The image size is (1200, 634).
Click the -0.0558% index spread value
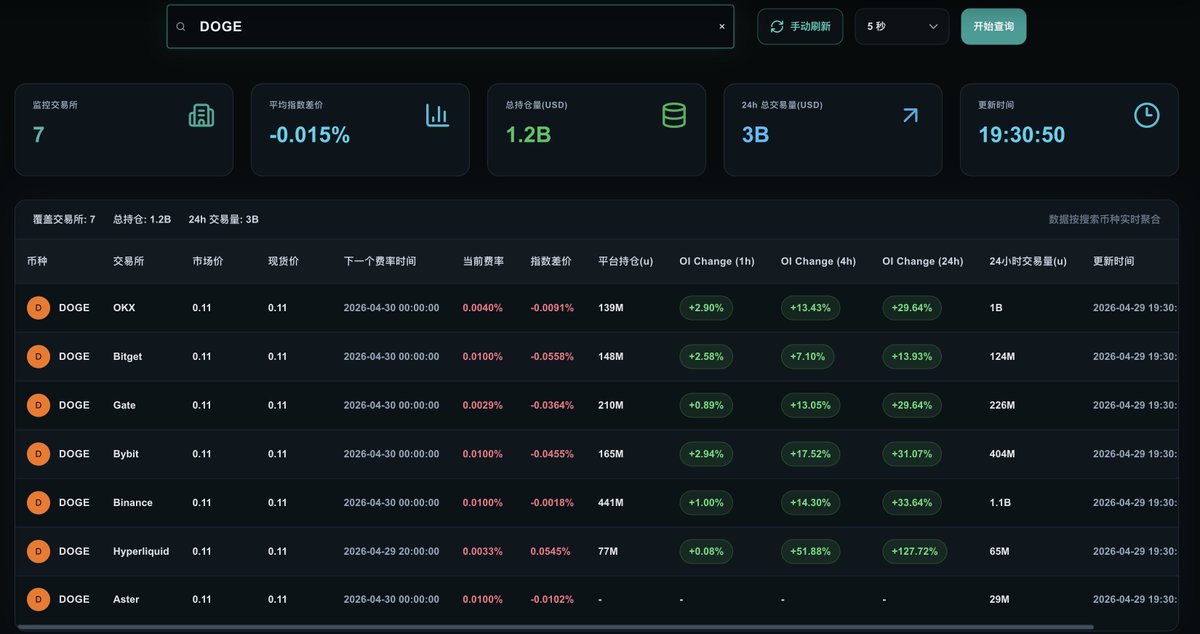click(x=552, y=356)
